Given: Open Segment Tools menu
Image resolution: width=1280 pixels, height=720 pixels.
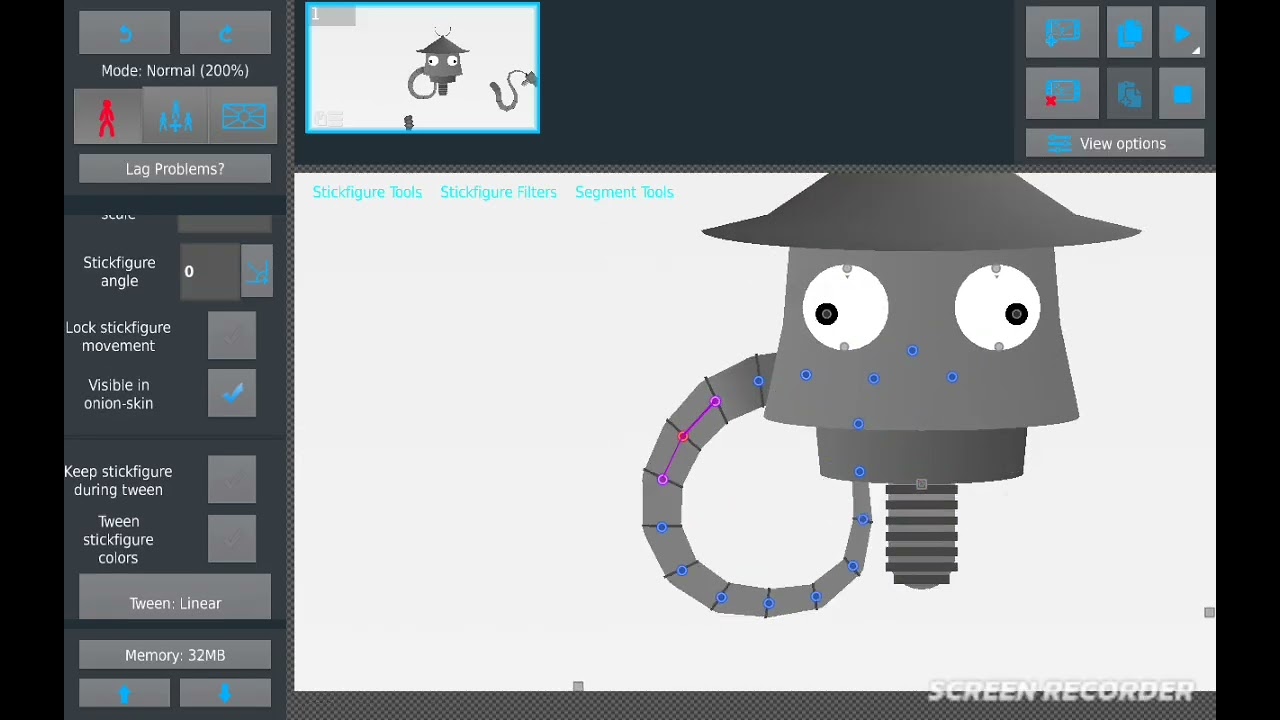Looking at the screenshot, I should [x=624, y=192].
